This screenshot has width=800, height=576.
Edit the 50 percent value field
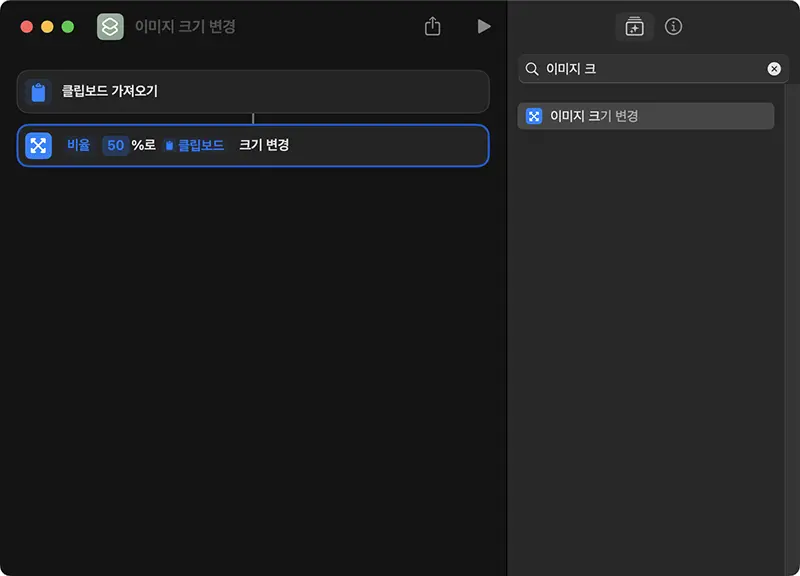pyautogui.click(x=115, y=145)
